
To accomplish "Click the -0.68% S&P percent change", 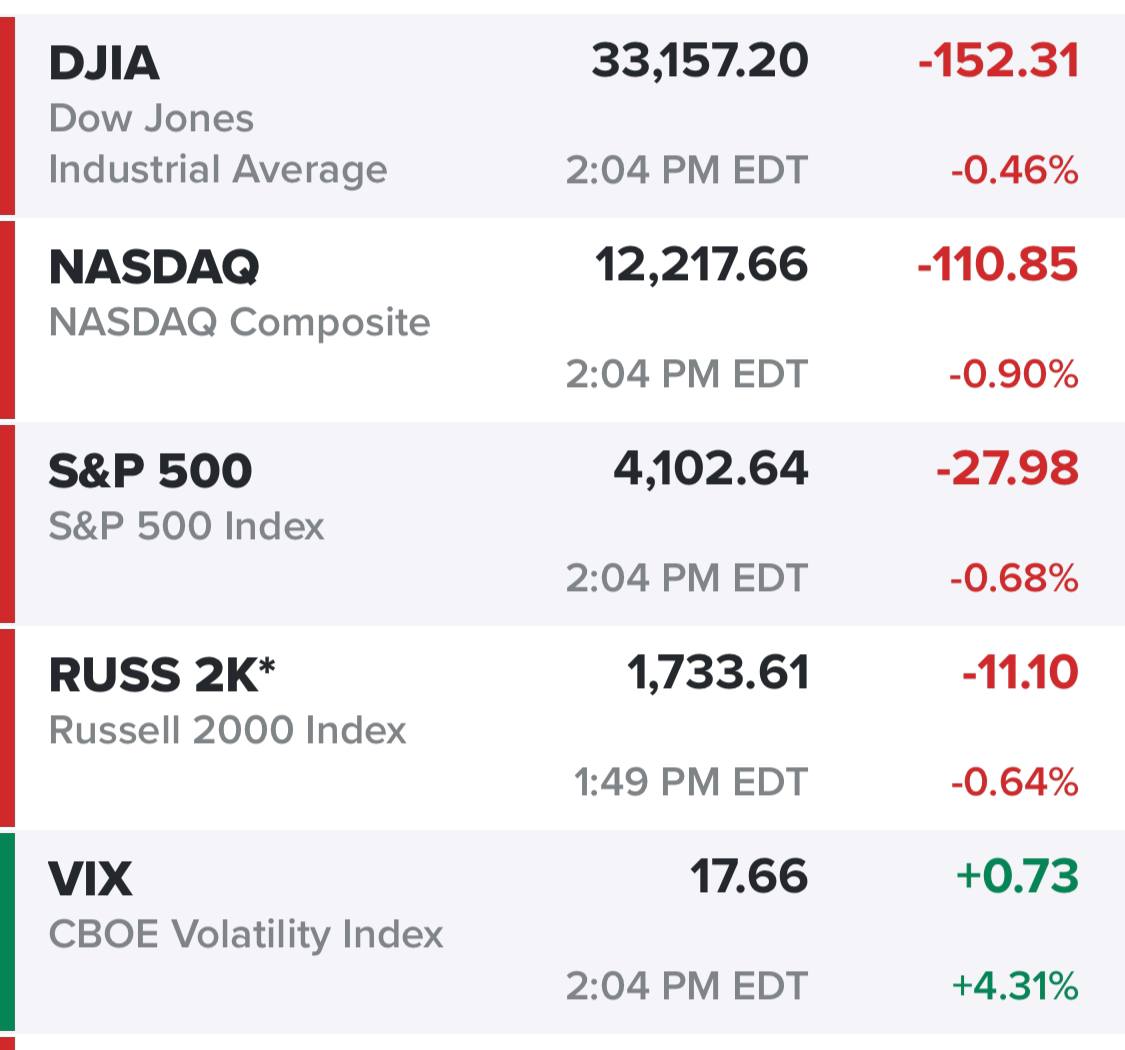I will click(x=1014, y=578).
